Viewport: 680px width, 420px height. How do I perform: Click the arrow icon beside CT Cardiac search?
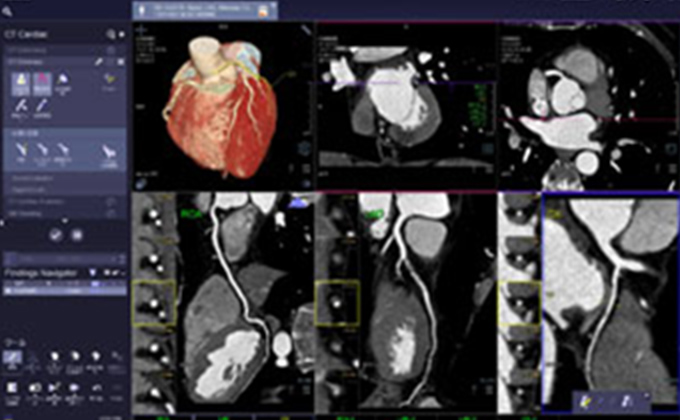pyautogui.click(x=121, y=34)
